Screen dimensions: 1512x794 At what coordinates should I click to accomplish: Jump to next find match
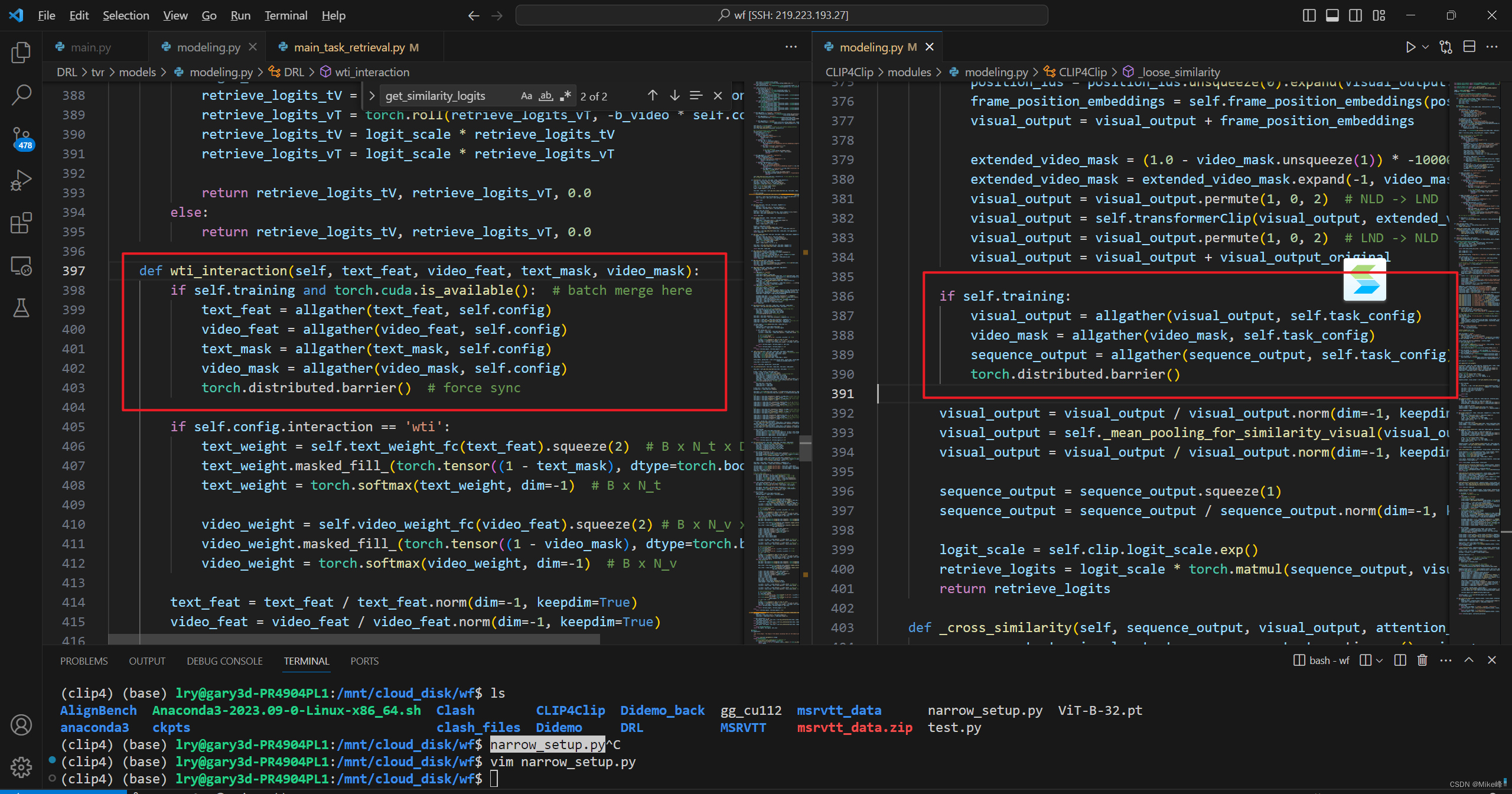pyautogui.click(x=674, y=95)
